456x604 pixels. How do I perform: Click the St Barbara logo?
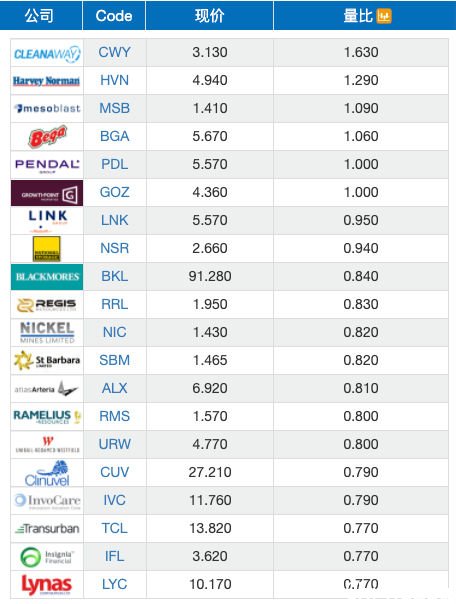tap(47, 361)
